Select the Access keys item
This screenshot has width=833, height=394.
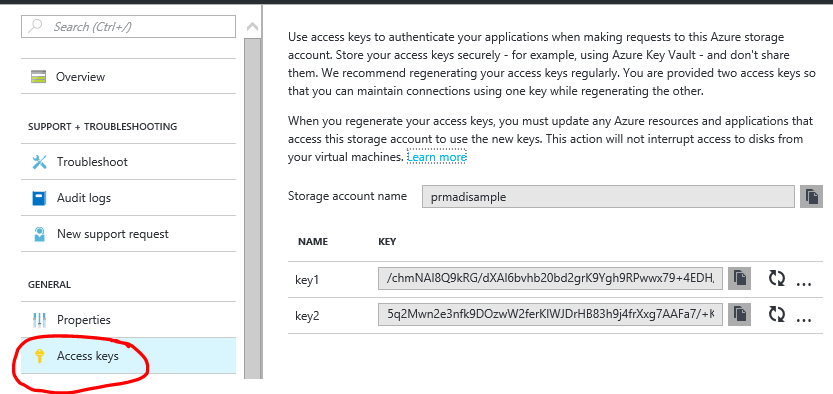coord(129,355)
